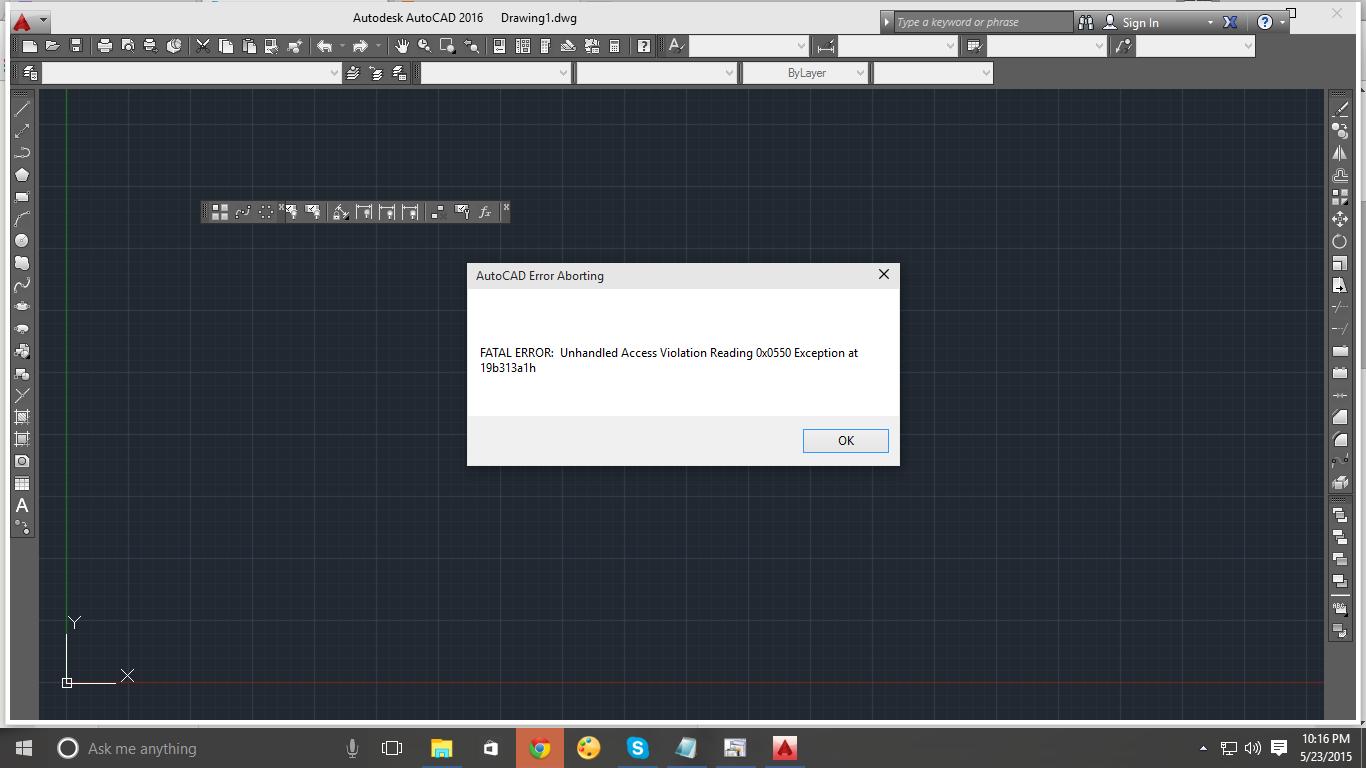The height and width of the screenshot is (768, 1366).
Task: Open the table style dropdown
Action: point(1047,46)
